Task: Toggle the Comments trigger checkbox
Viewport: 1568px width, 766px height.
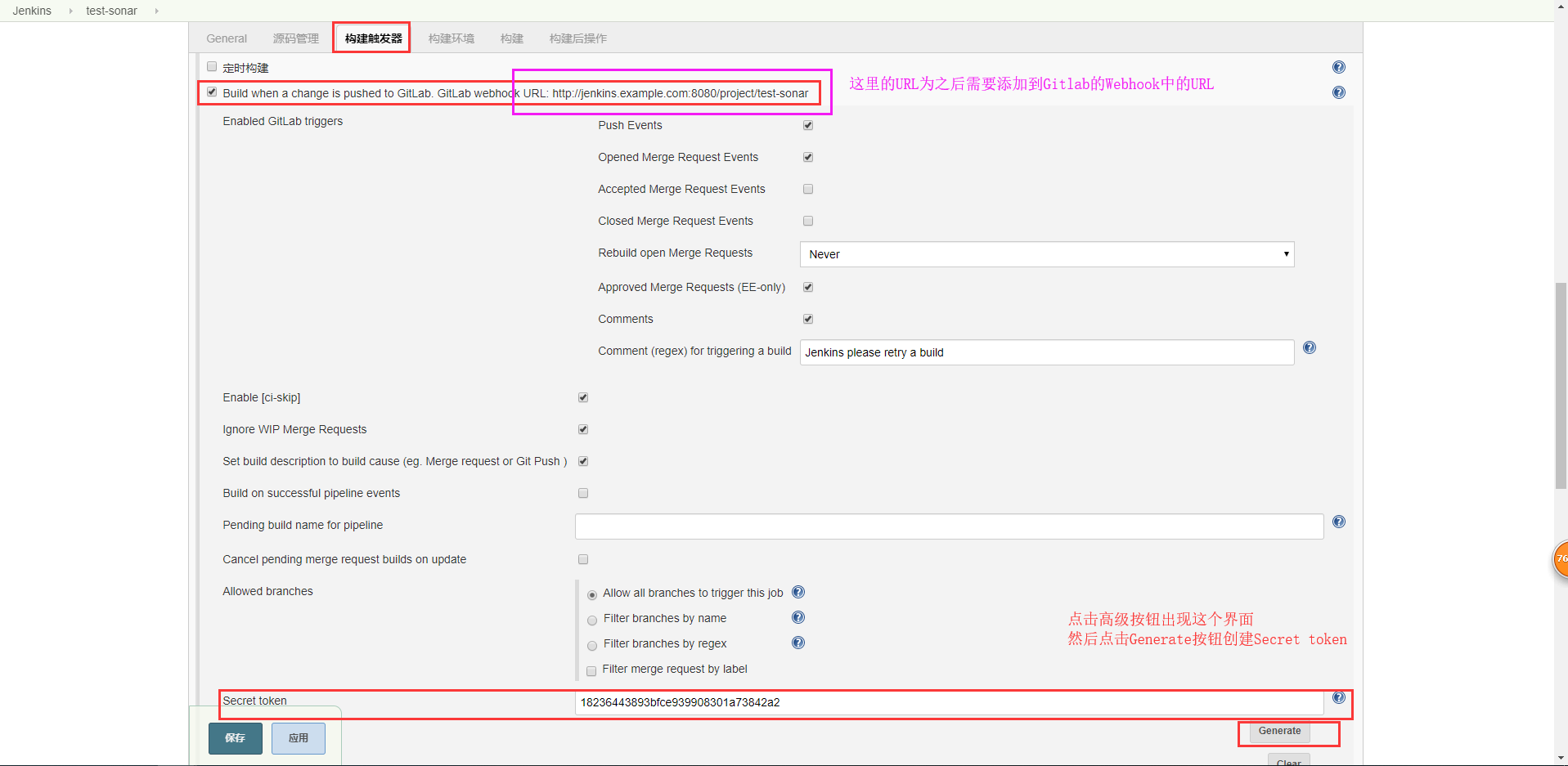Action: pyautogui.click(x=808, y=319)
